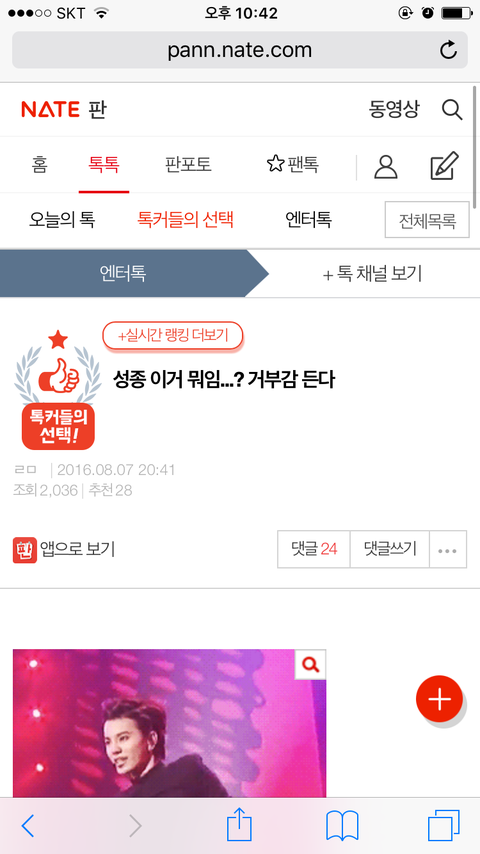Open 앱으로 보기 app link

pyautogui.click(x=64, y=550)
